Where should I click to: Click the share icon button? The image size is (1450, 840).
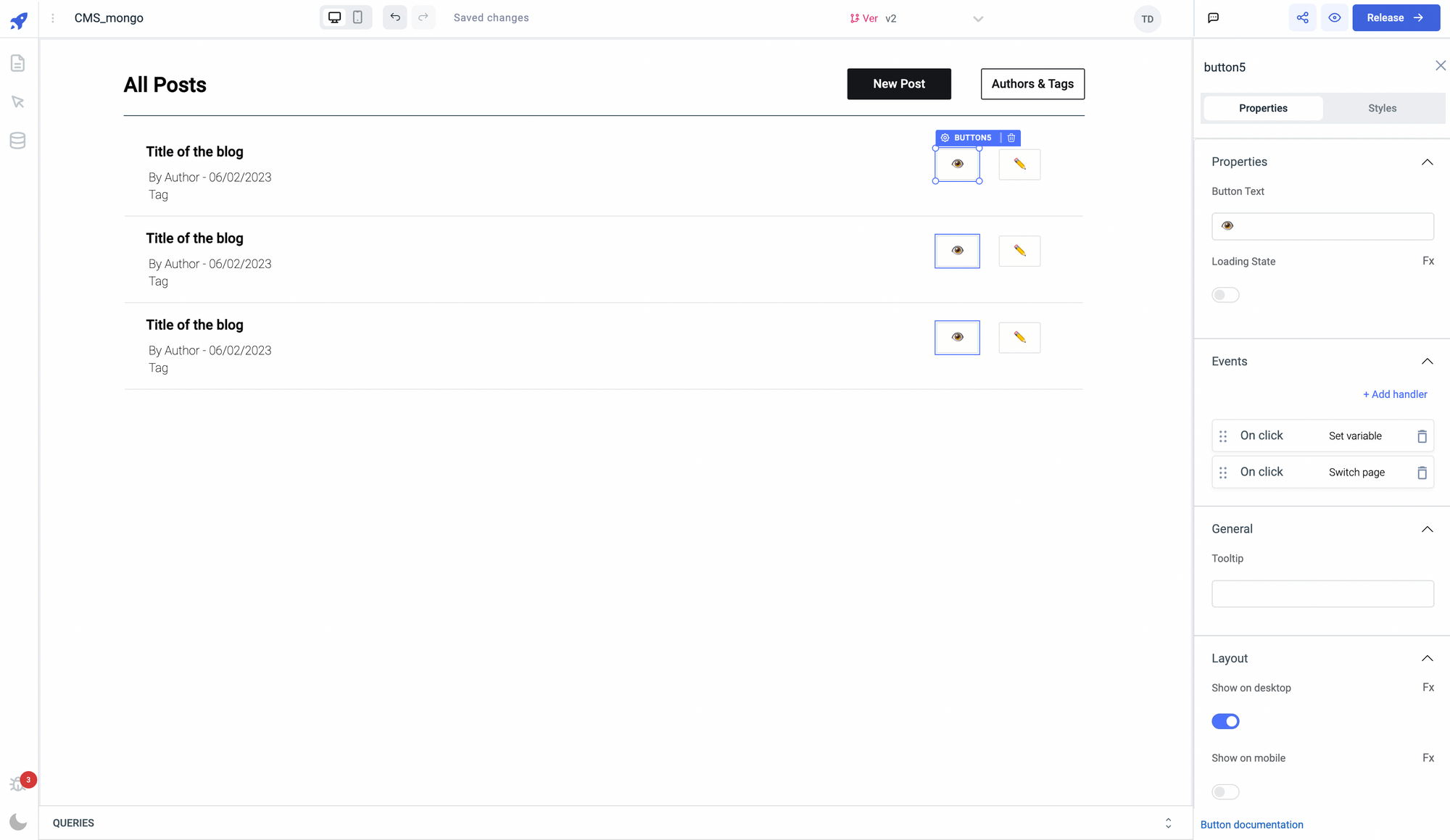coord(1302,18)
